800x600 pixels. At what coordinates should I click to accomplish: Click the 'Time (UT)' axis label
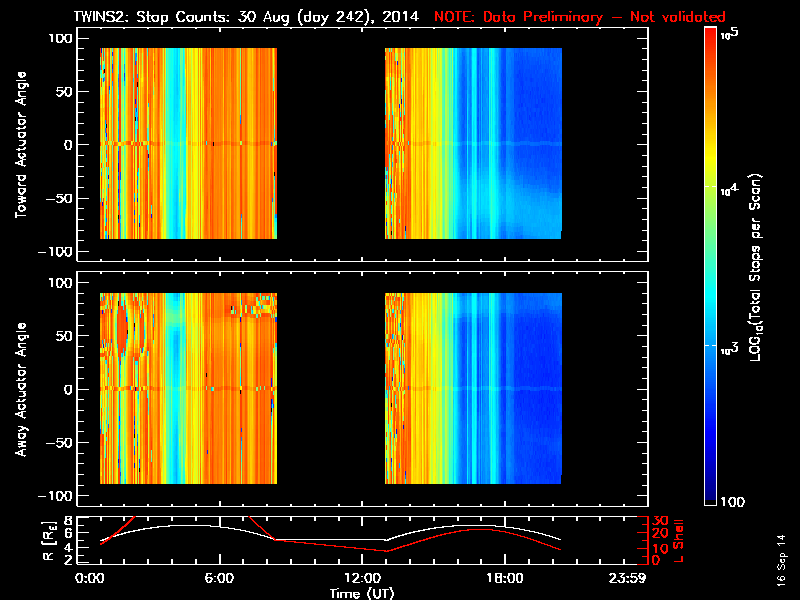coord(364,593)
